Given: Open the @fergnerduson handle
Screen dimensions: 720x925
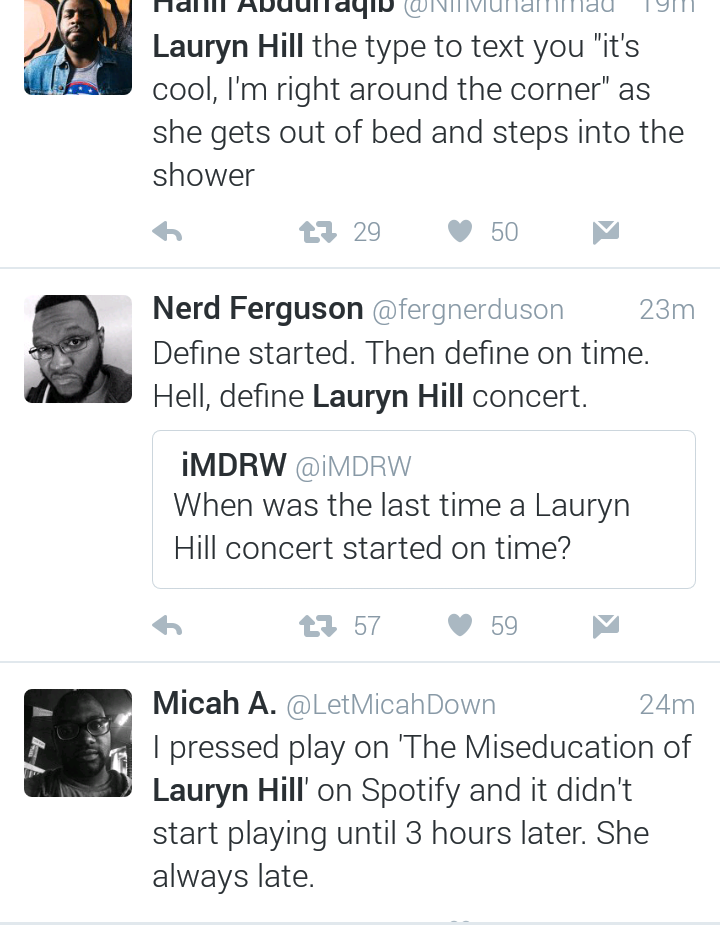Looking at the screenshot, I should click(x=468, y=310).
